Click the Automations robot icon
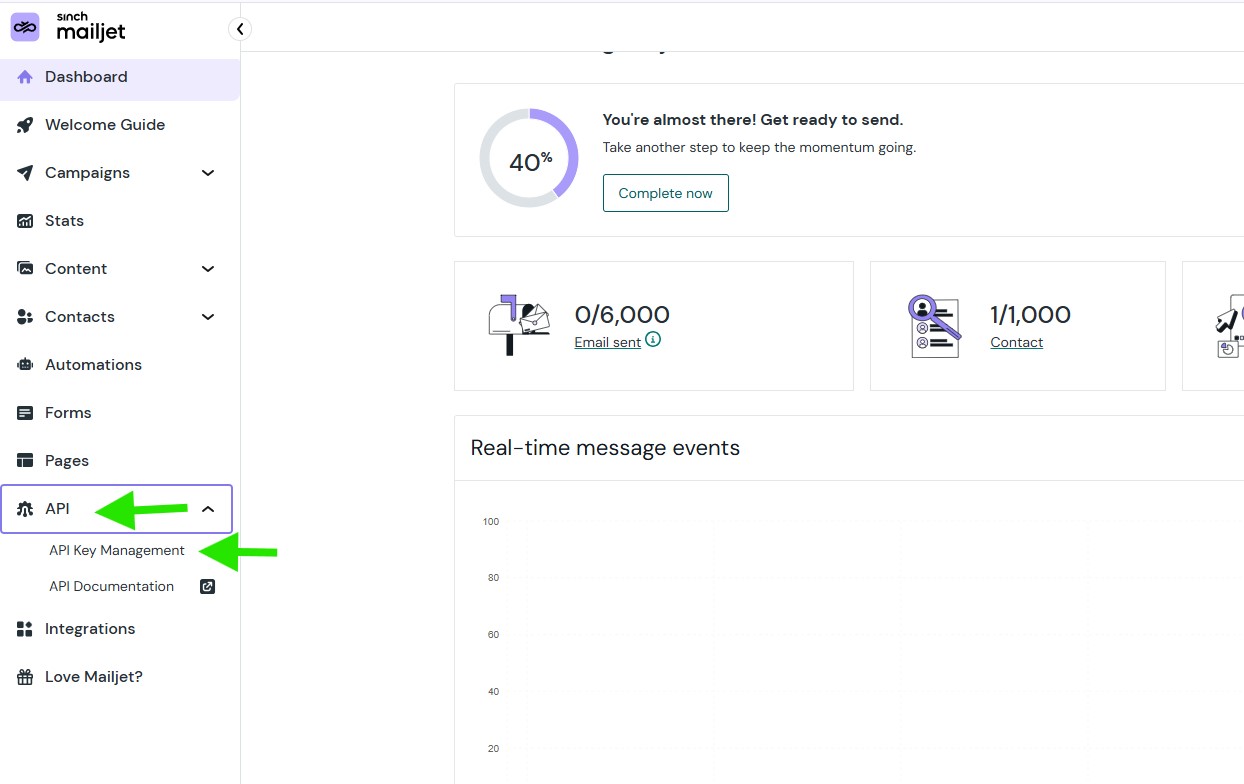 click(x=25, y=365)
